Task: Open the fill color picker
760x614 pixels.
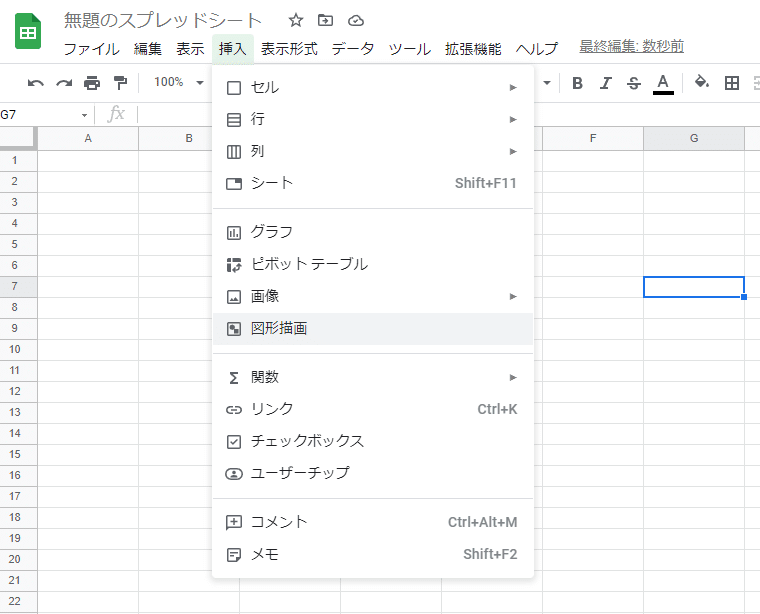Action: pos(701,82)
